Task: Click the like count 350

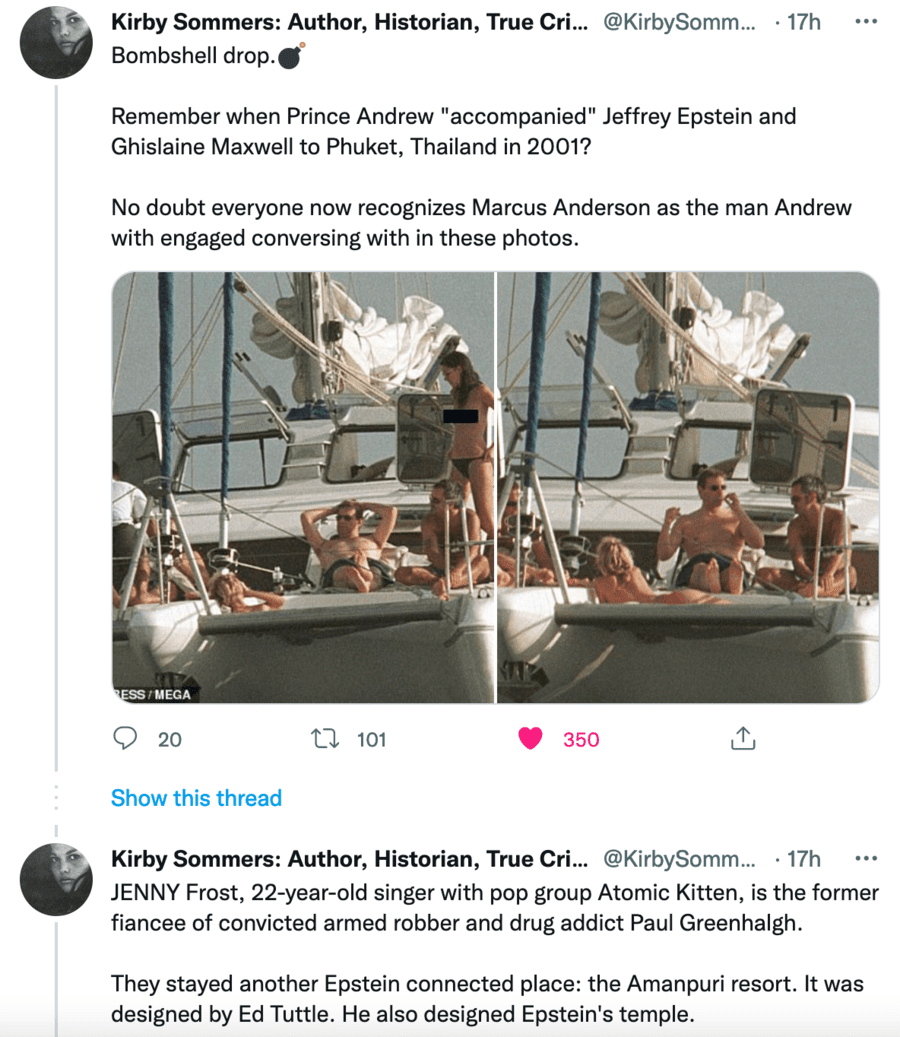Action: [581, 740]
